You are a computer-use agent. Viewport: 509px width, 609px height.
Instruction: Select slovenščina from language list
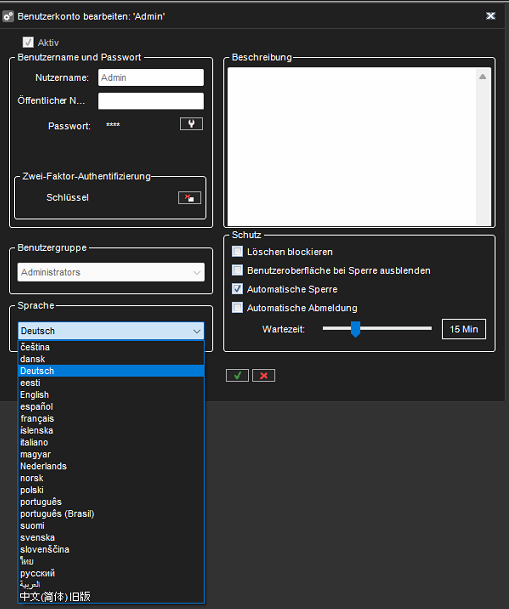coord(111,550)
